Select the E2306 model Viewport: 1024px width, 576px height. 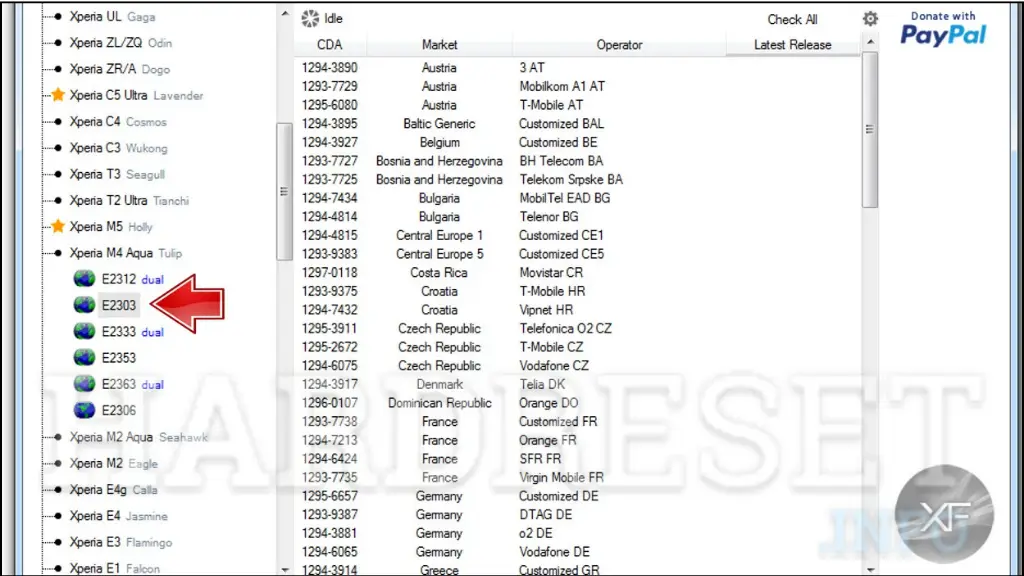(x=119, y=410)
